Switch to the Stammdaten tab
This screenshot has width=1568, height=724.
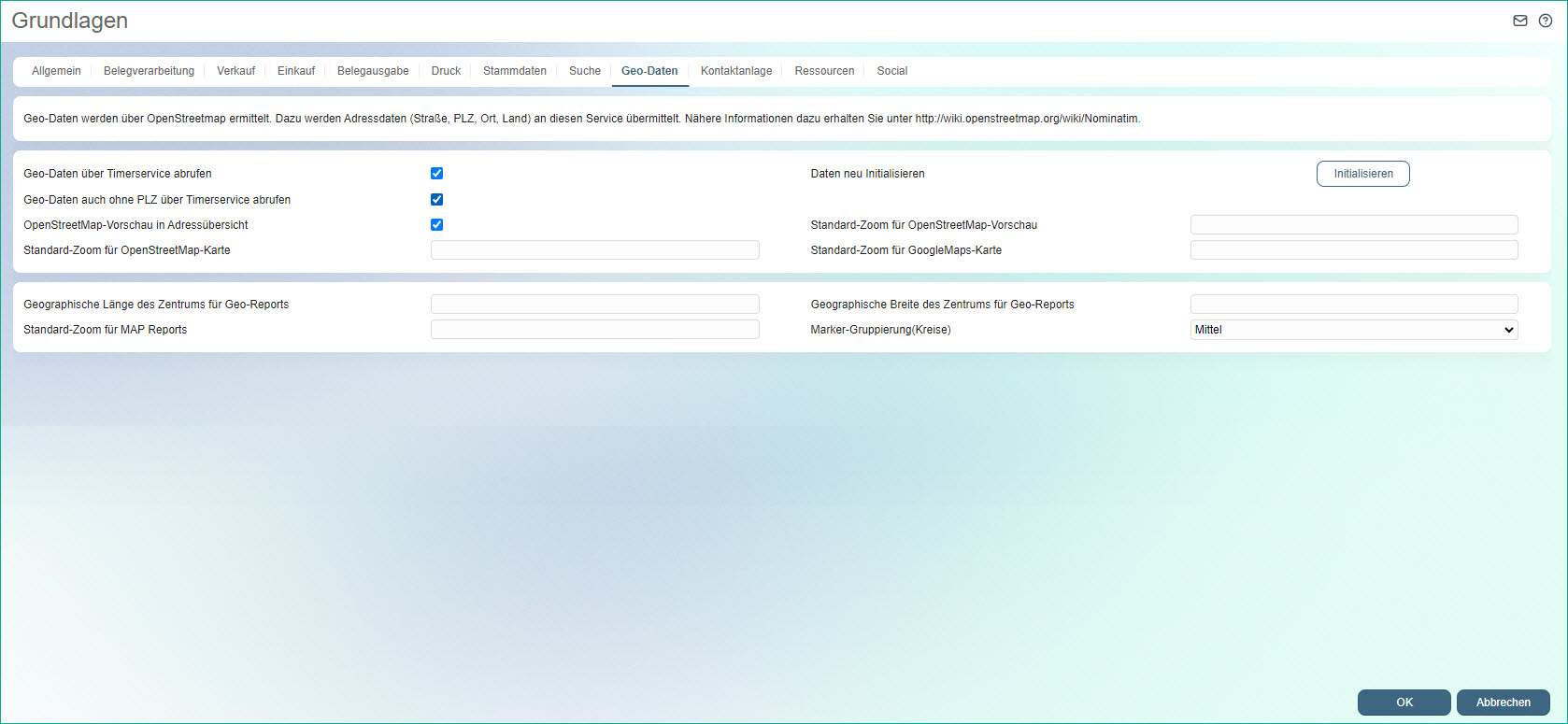(x=515, y=71)
